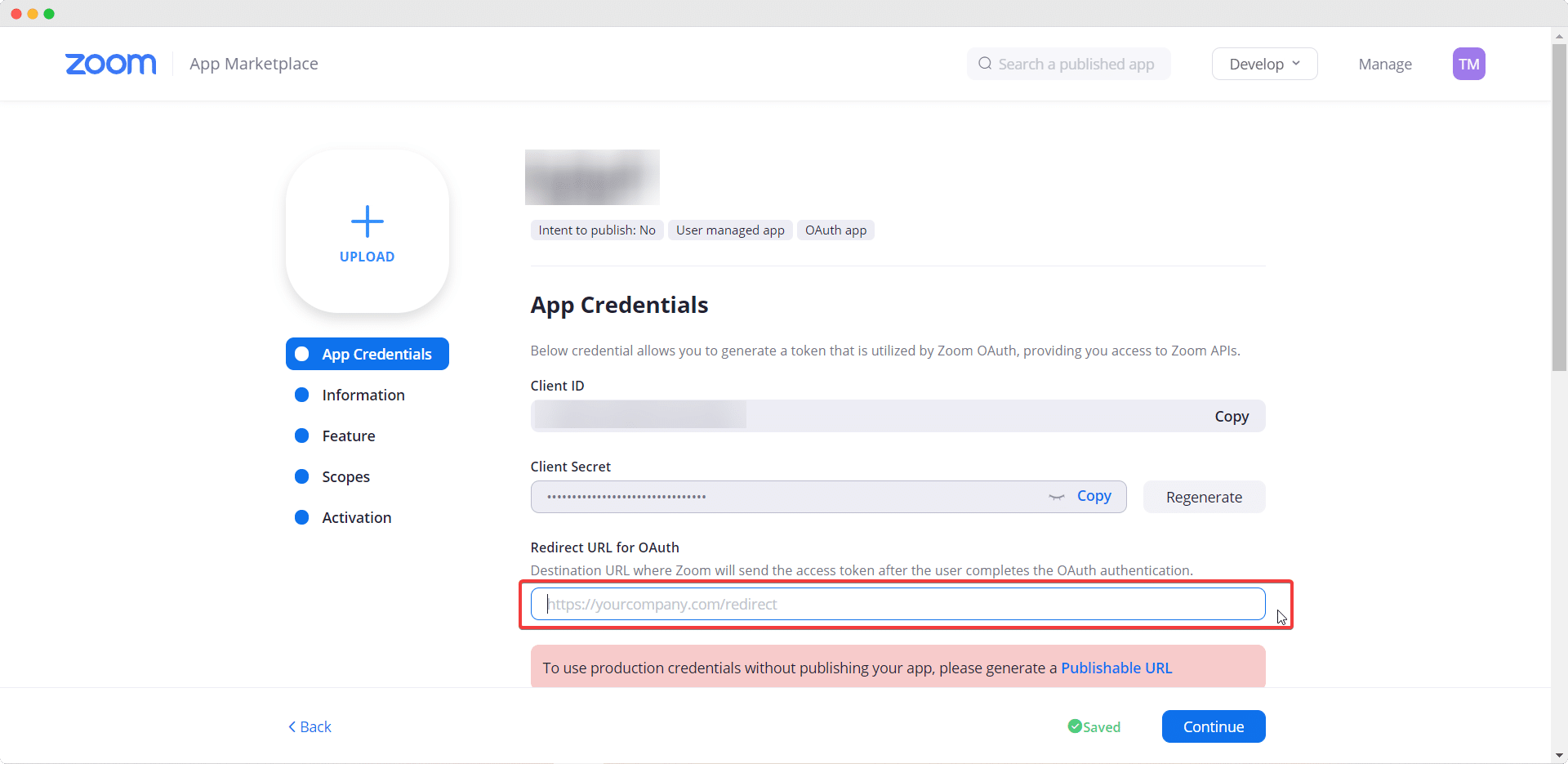The image size is (1568, 764).
Task: Click the page vertical scrollbar thumb
Action: pyautogui.click(x=1559, y=208)
